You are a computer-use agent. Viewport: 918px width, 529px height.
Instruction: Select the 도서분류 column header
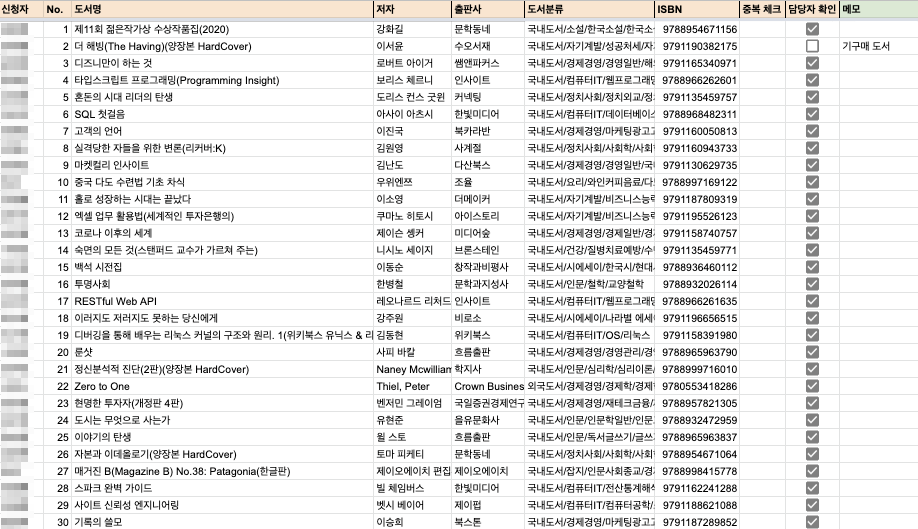click(590, 9)
